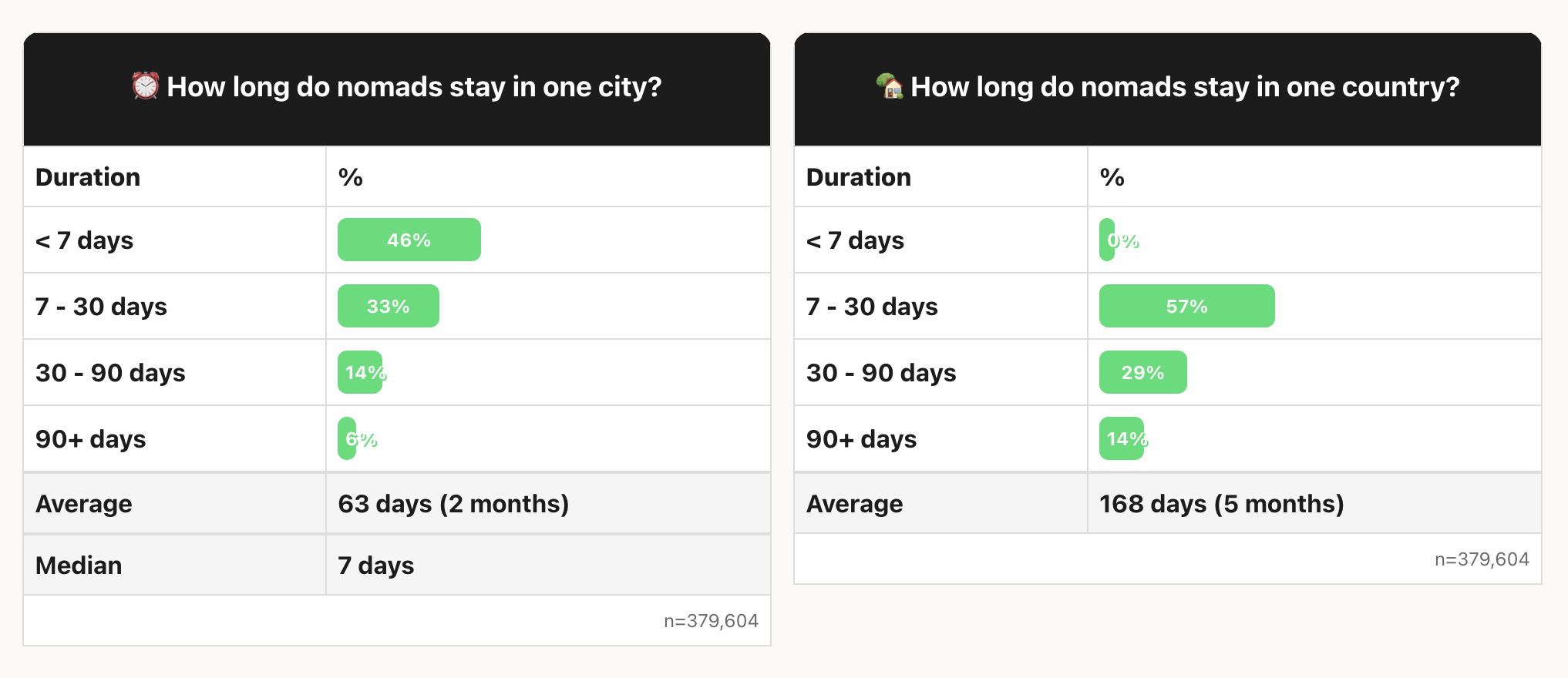This screenshot has height=678, width=1568.
Task: Click the Duration header in country table
Action: 859,177
